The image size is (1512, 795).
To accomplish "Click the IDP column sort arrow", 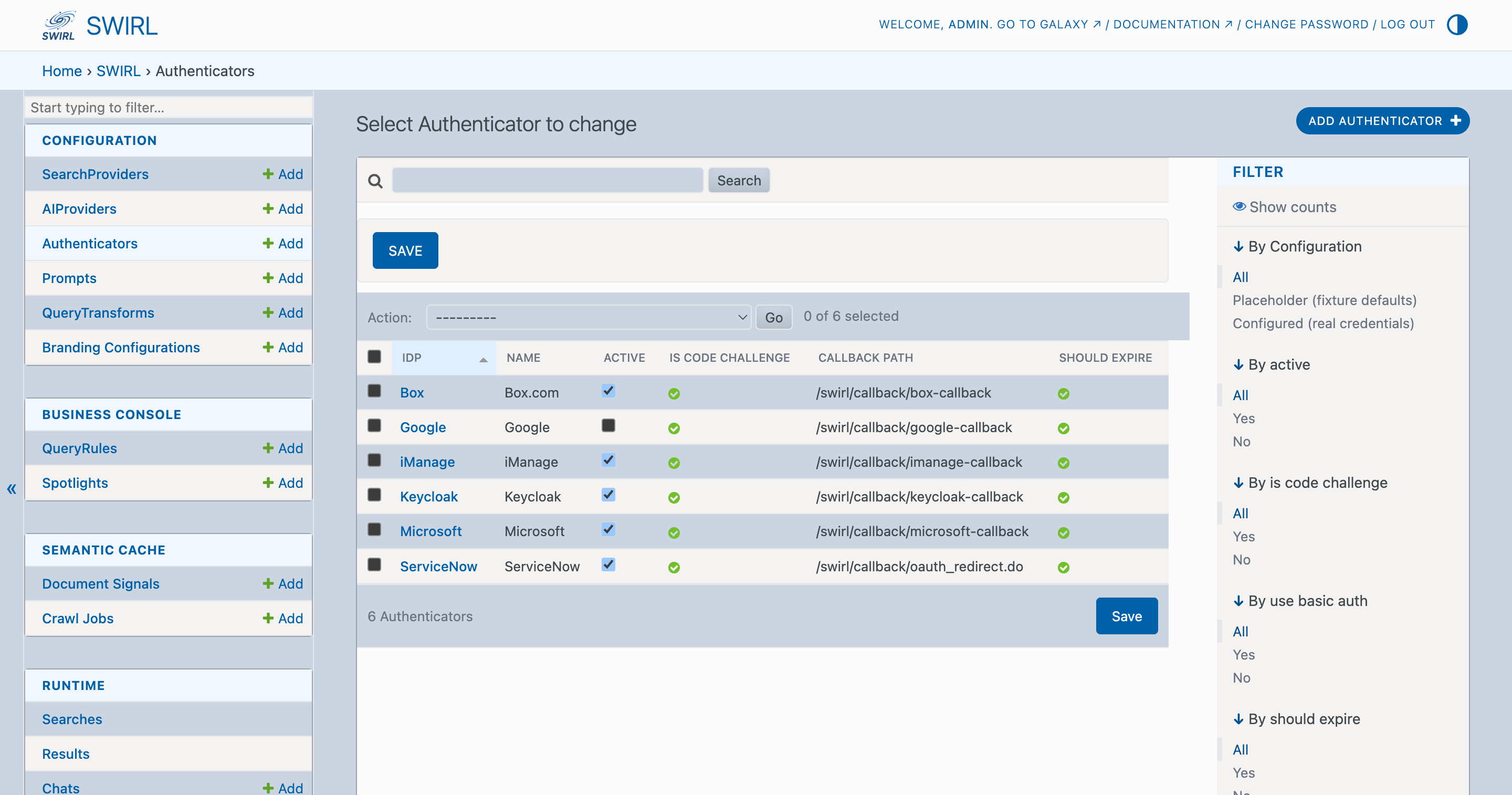I will (x=483, y=359).
